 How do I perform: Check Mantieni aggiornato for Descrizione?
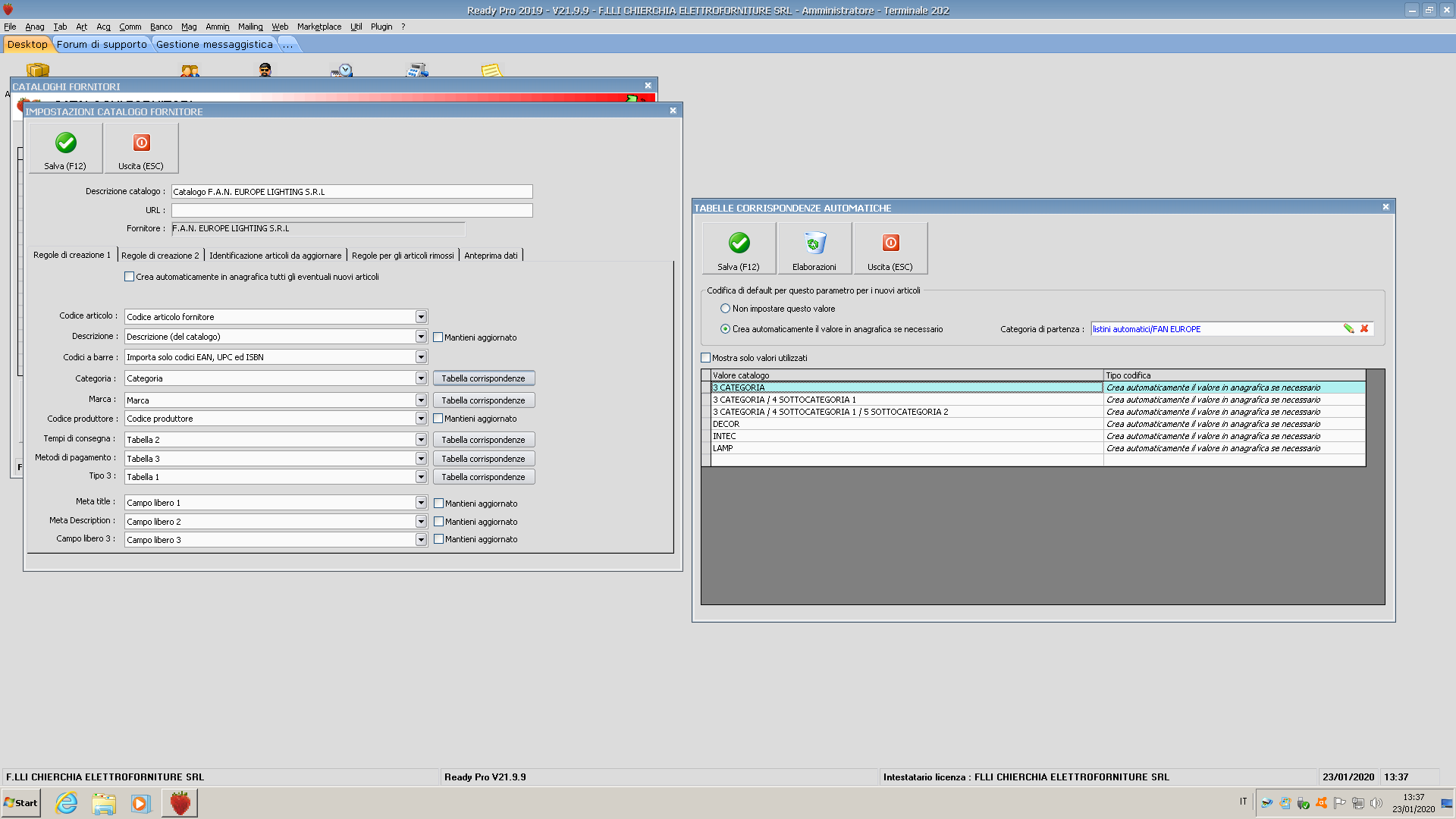click(x=438, y=337)
